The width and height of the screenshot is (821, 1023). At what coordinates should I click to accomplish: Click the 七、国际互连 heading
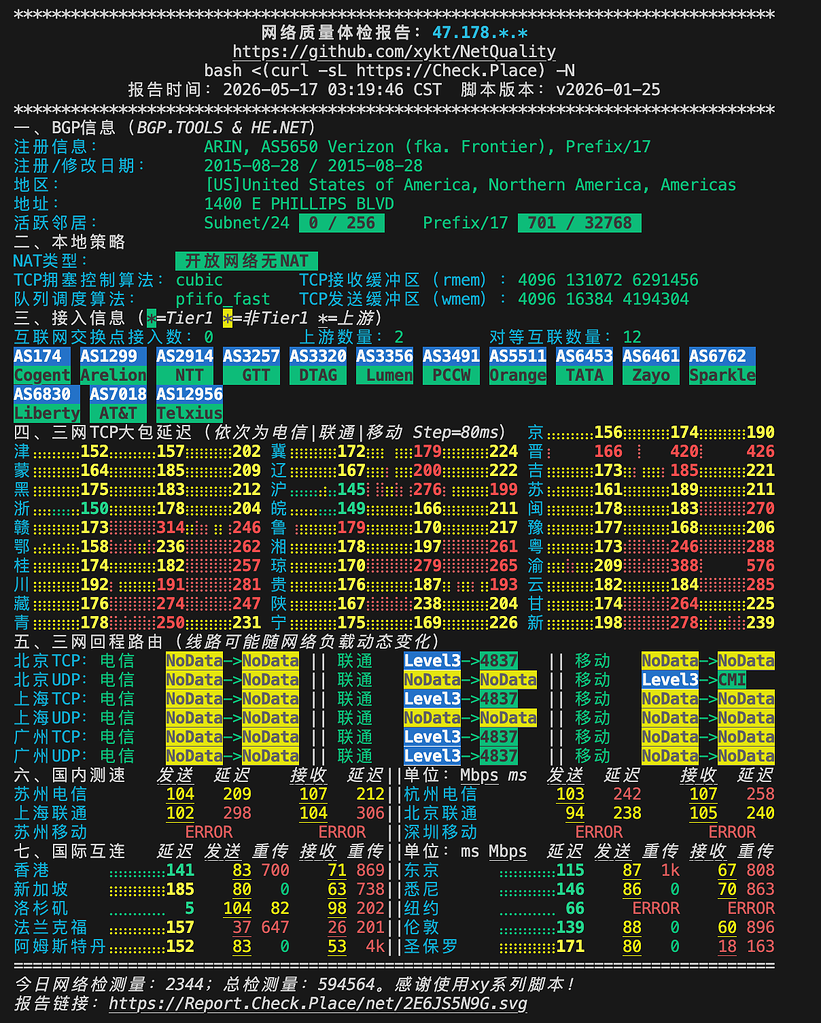(70, 851)
